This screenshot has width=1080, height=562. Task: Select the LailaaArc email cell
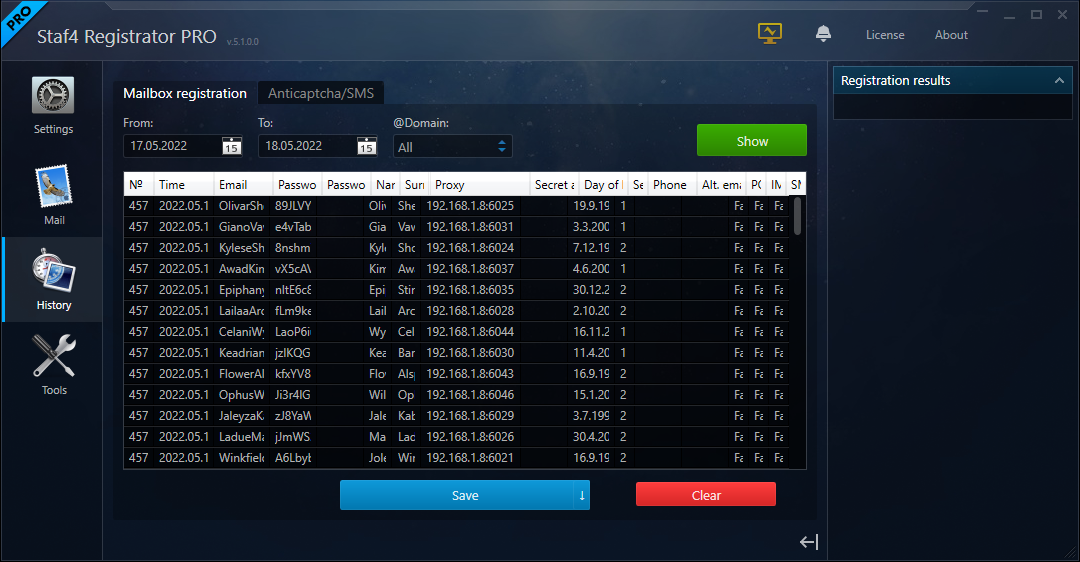click(x=241, y=311)
